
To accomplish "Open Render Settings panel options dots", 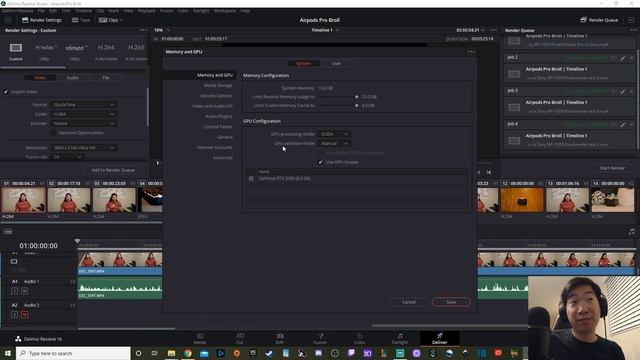I will [143, 30].
